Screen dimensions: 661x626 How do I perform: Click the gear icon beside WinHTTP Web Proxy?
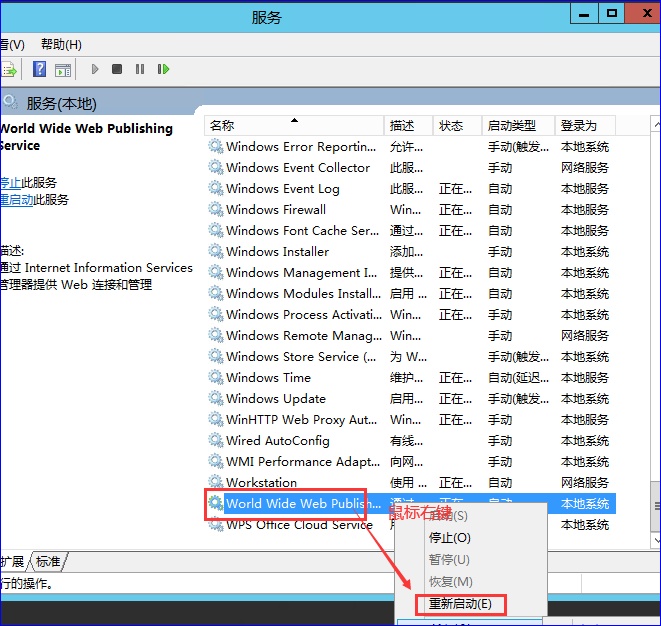click(216, 419)
